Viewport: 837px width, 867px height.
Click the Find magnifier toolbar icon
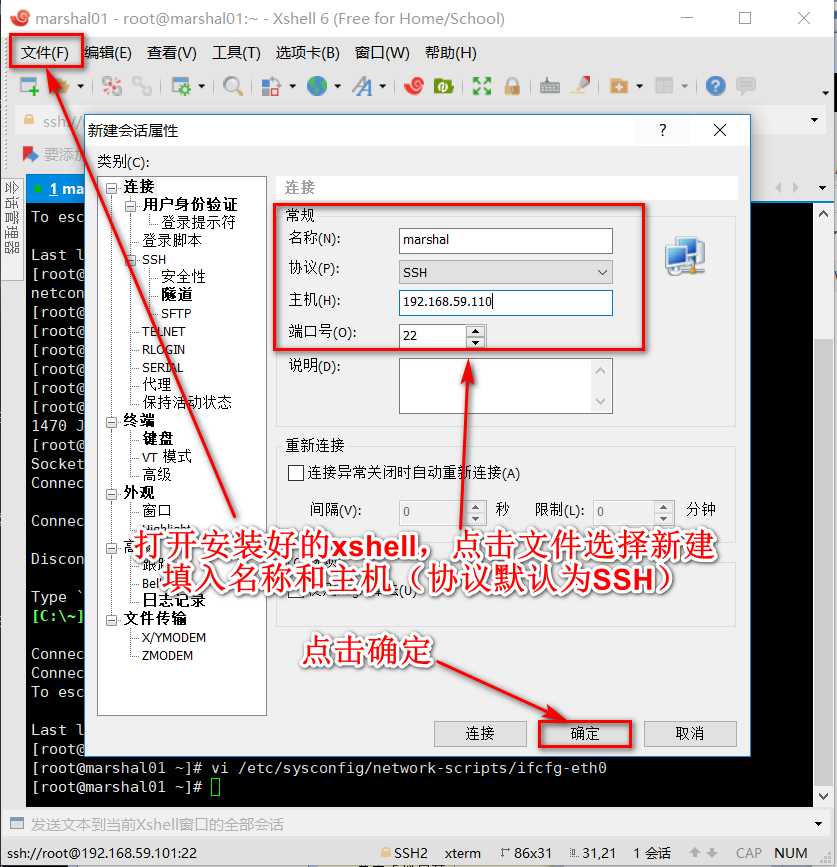pos(233,86)
